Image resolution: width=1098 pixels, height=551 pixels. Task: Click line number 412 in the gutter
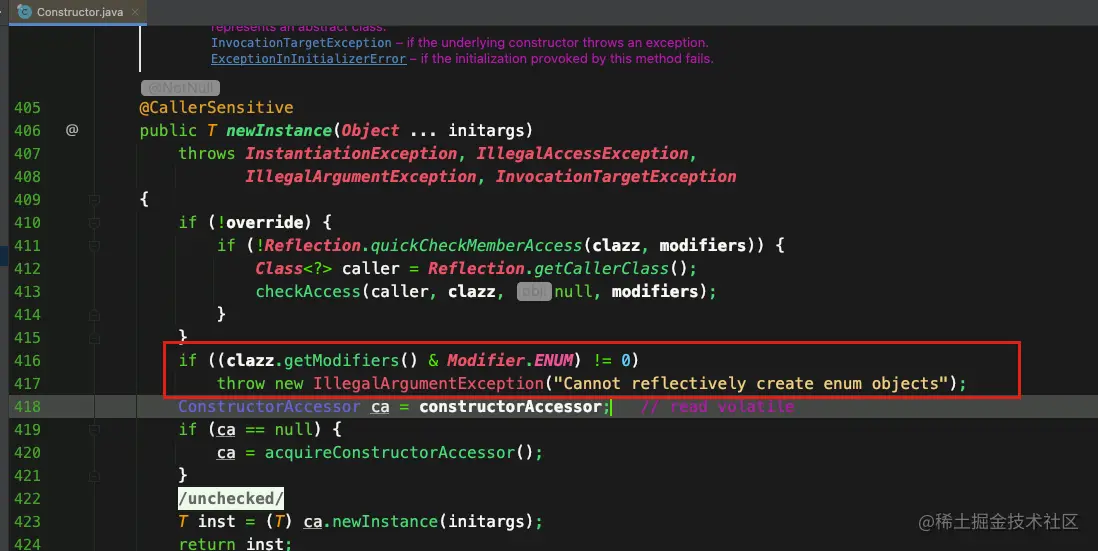click(x=27, y=269)
